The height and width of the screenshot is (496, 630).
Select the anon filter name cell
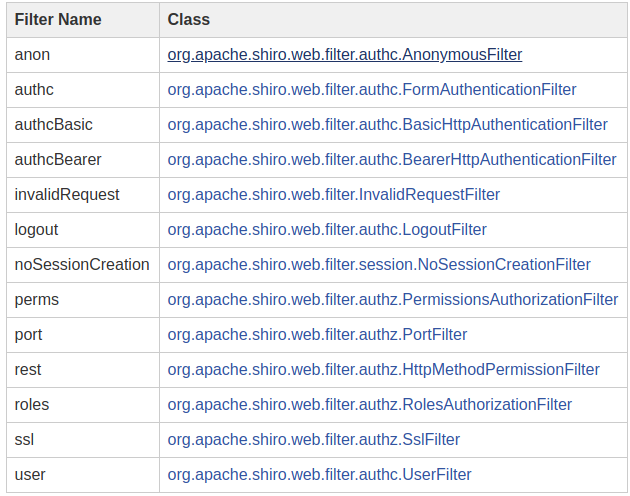point(83,55)
